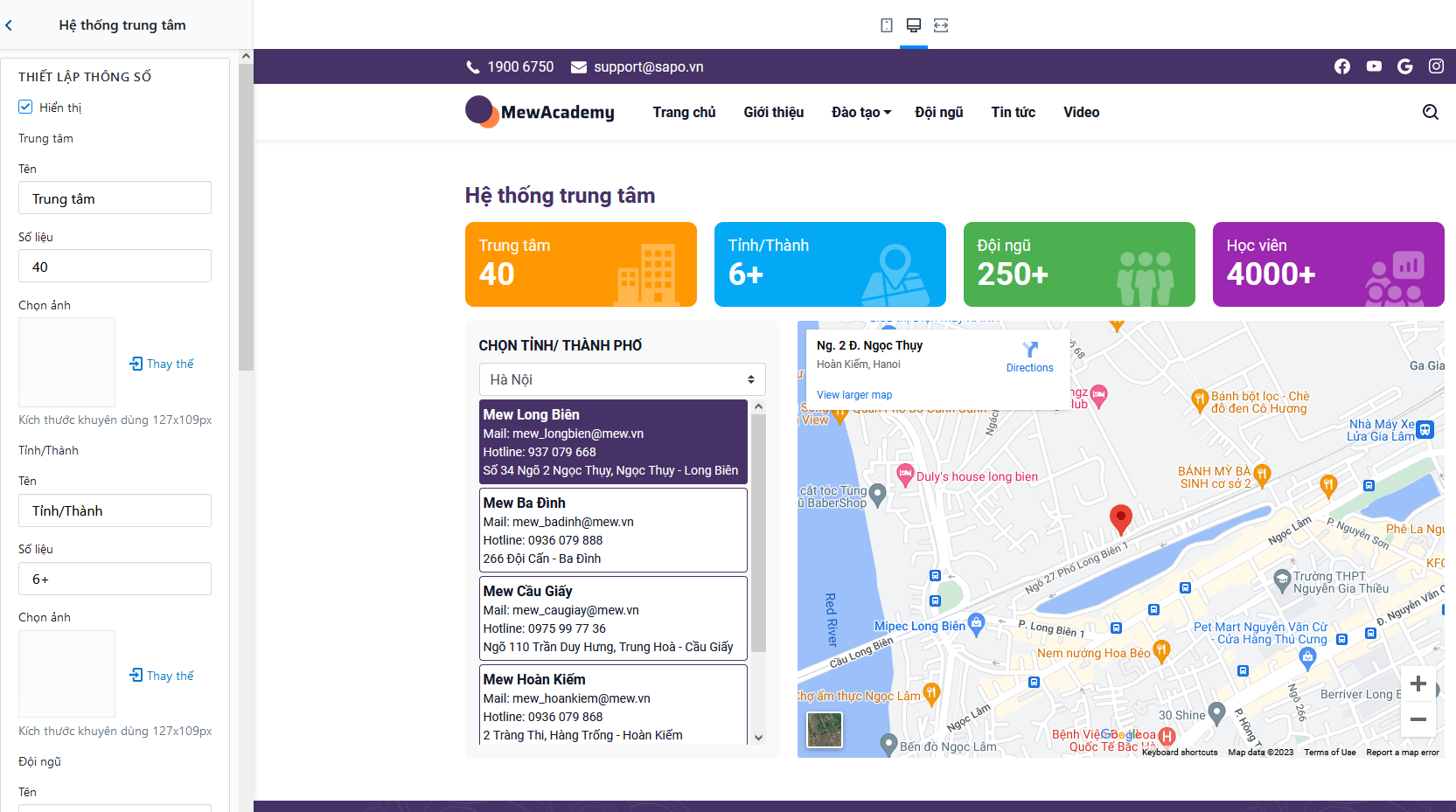Click the Trung tâm image placeholder thumbnail
Viewport: 1456px width, 812px height.
point(66,362)
